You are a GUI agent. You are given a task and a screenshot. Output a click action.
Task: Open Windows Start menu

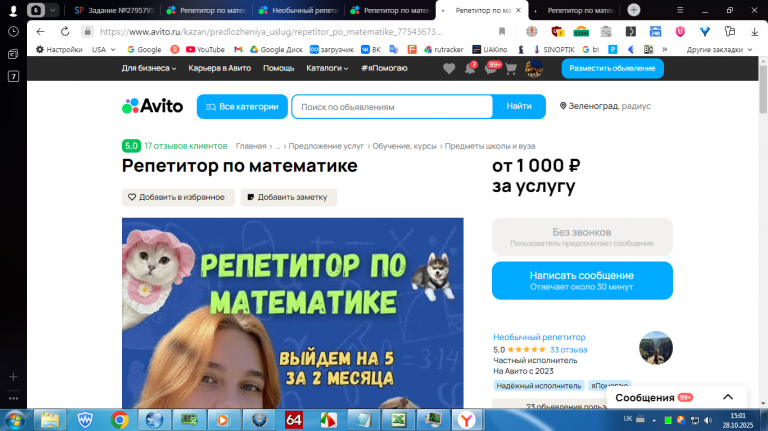pyautogui.click(x=14, y=420)
